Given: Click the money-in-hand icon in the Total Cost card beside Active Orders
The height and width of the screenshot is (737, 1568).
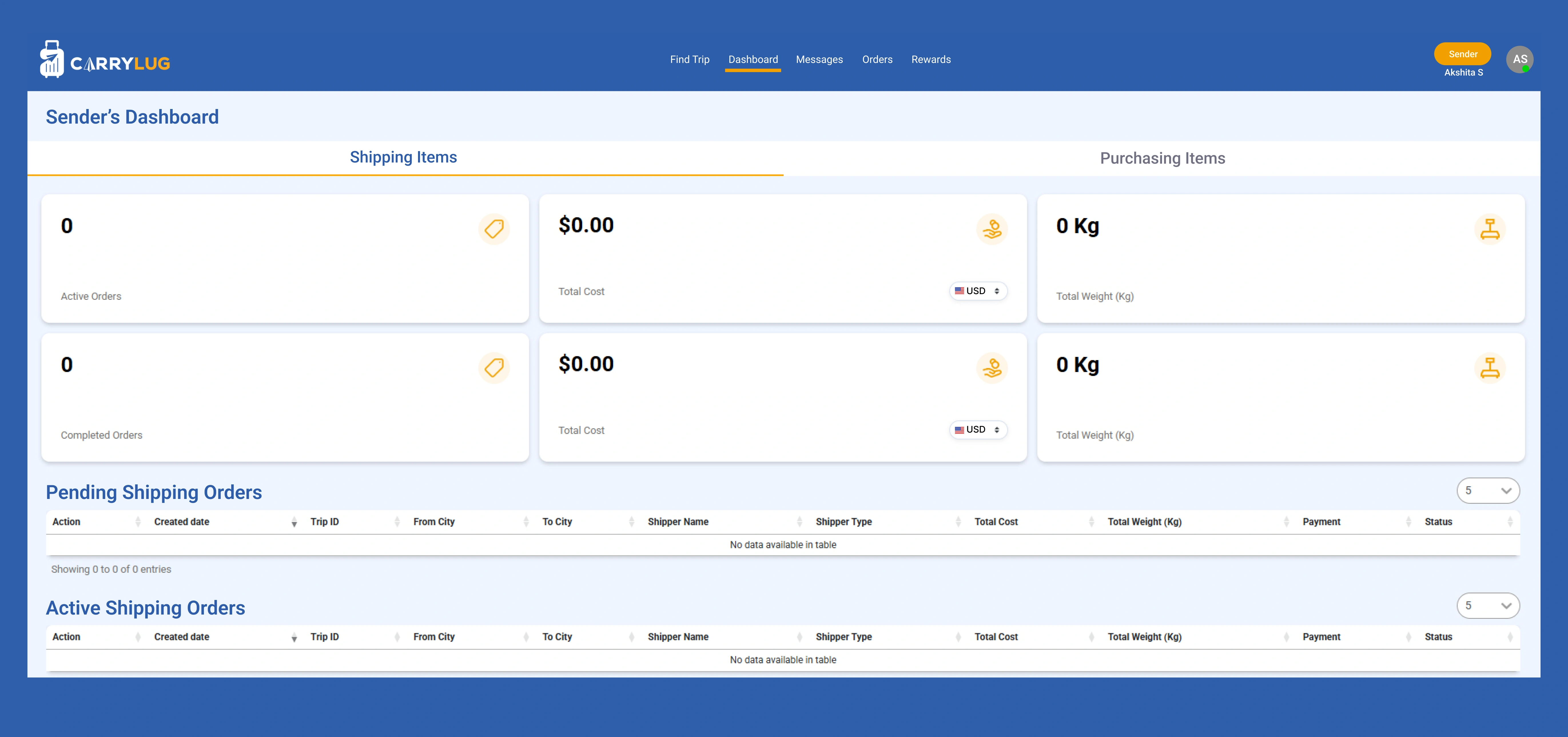Looking at the screenshot, I should coord(992,229).
